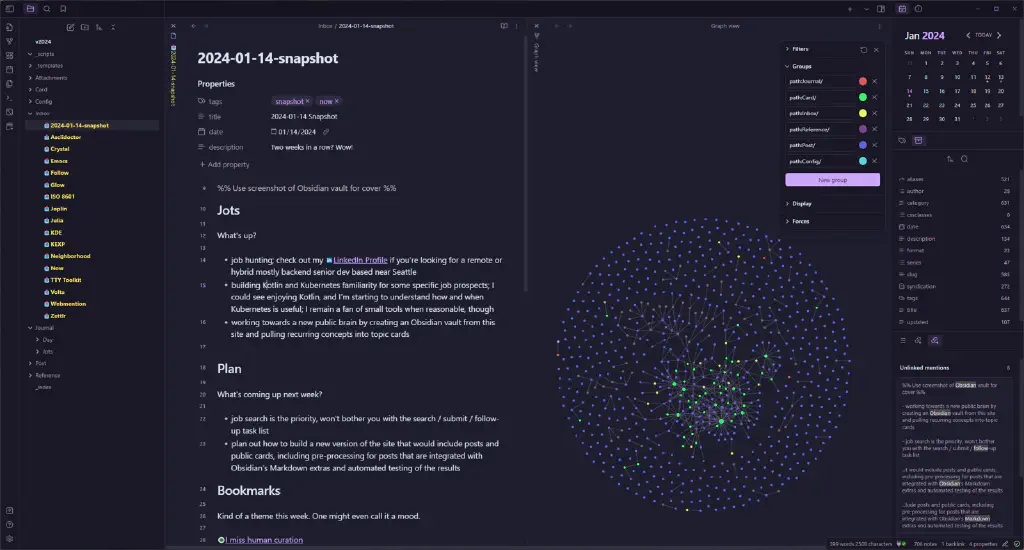Screen dimensions: 1024x550
Task: Expand the Display section in graph settings
Action: coord(800,203)
